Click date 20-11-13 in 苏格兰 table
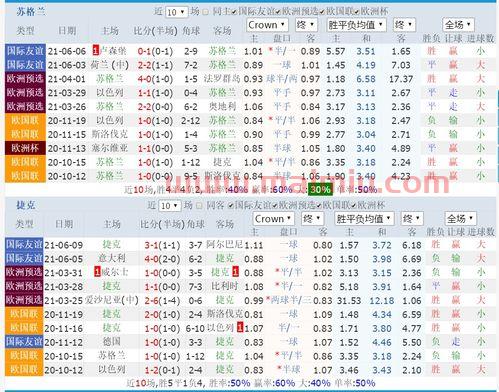Image resolution: width=499 pixels, height=392 pixels. [x=67, y=148]
